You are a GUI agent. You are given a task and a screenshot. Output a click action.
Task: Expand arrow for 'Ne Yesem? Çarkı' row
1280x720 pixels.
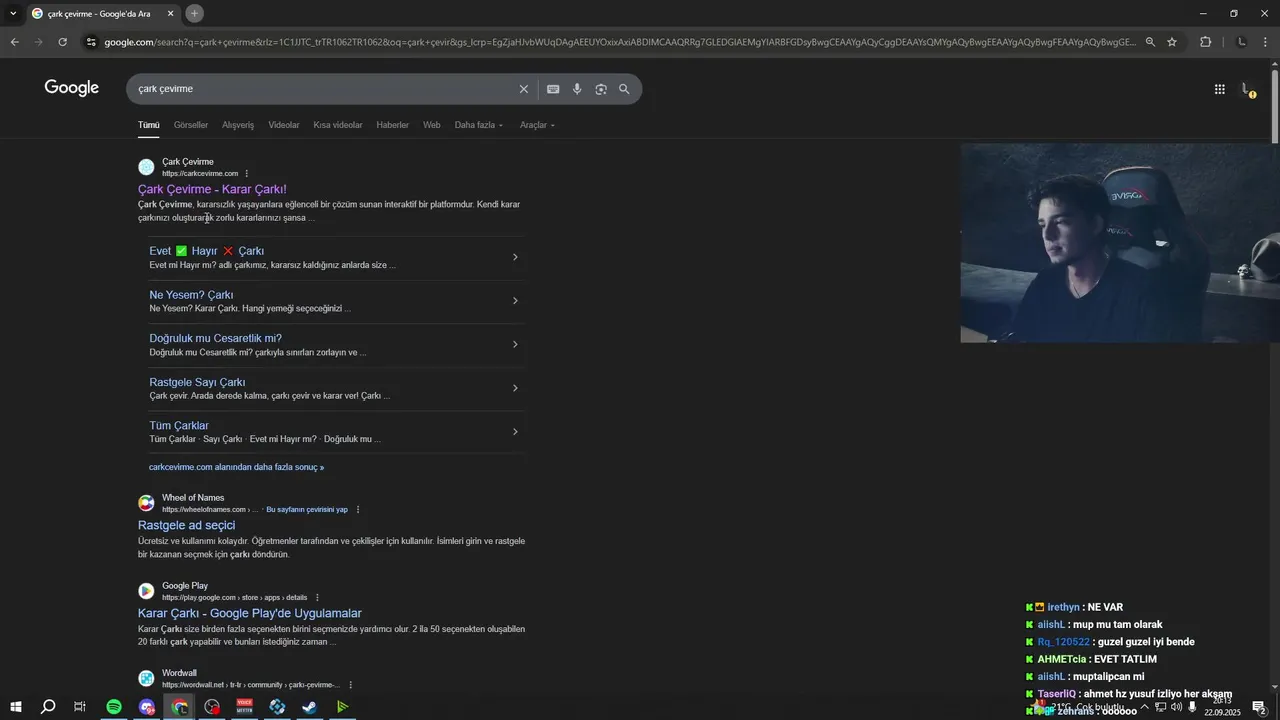coord(515,301)
